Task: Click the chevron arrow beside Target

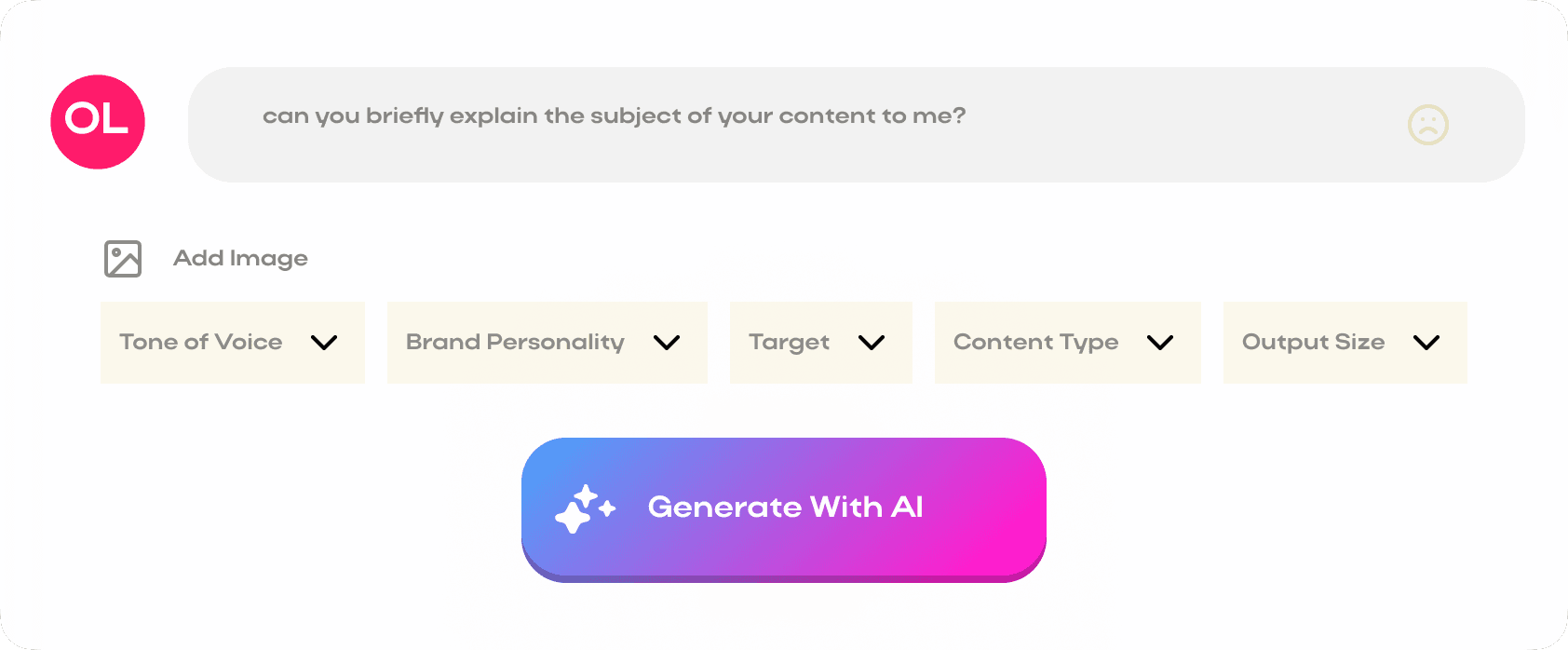Action: (x=872, y=343)
